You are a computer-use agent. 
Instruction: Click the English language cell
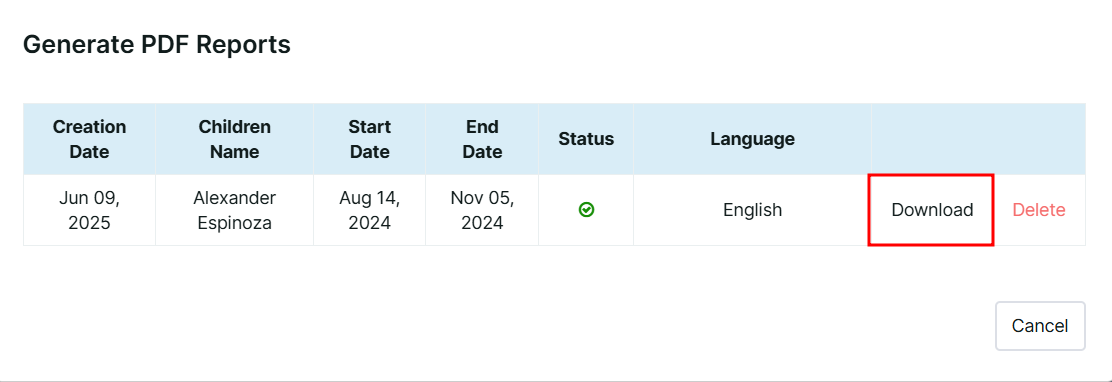tap(752, 210)
